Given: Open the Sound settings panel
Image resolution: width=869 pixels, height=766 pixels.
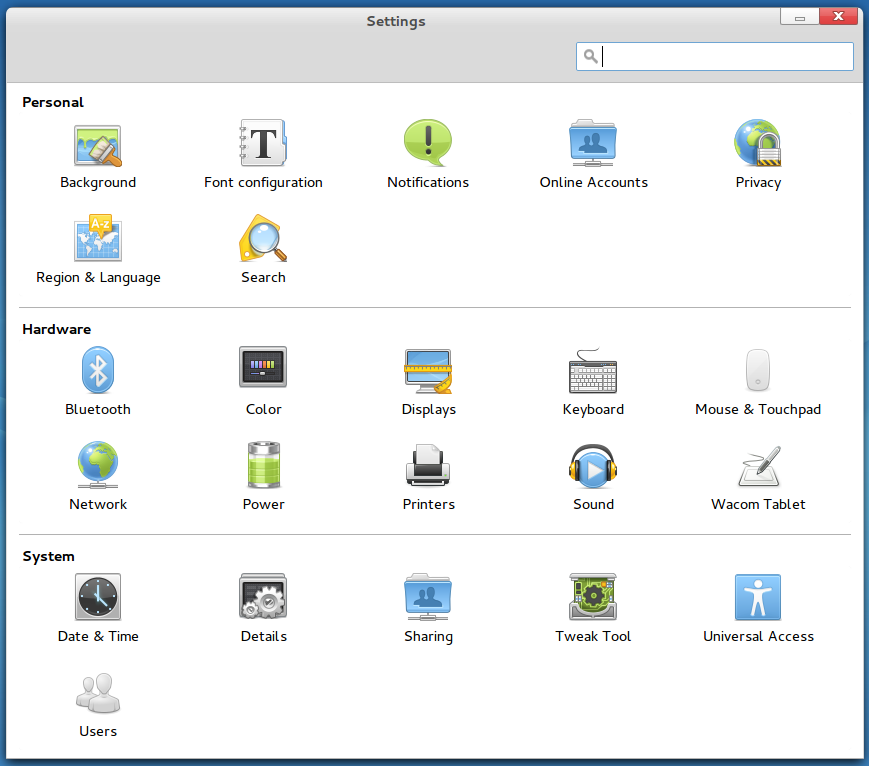Looking at the screenshot, I should [593, 474].
